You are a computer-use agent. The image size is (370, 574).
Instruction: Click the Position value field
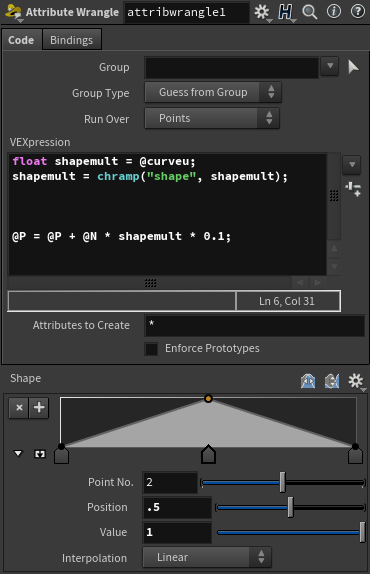pos(177,507)
